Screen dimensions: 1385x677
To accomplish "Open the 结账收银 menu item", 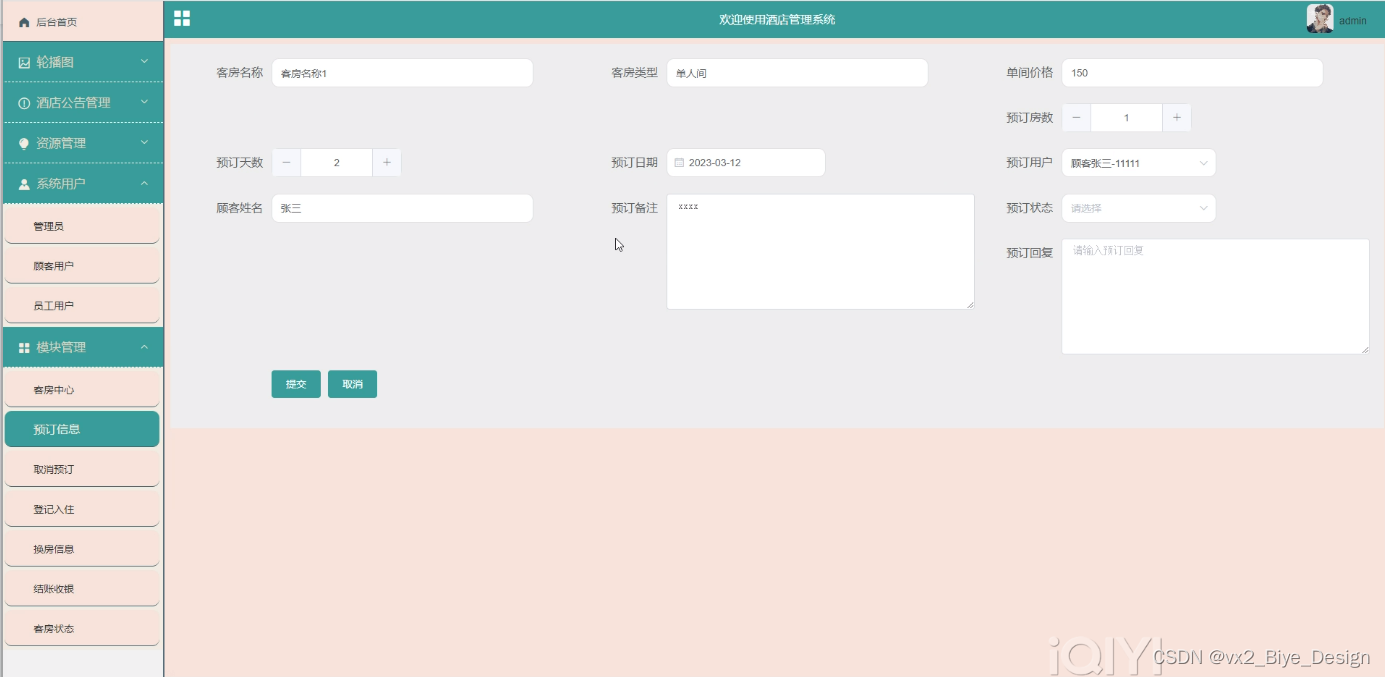I will 82,589.
